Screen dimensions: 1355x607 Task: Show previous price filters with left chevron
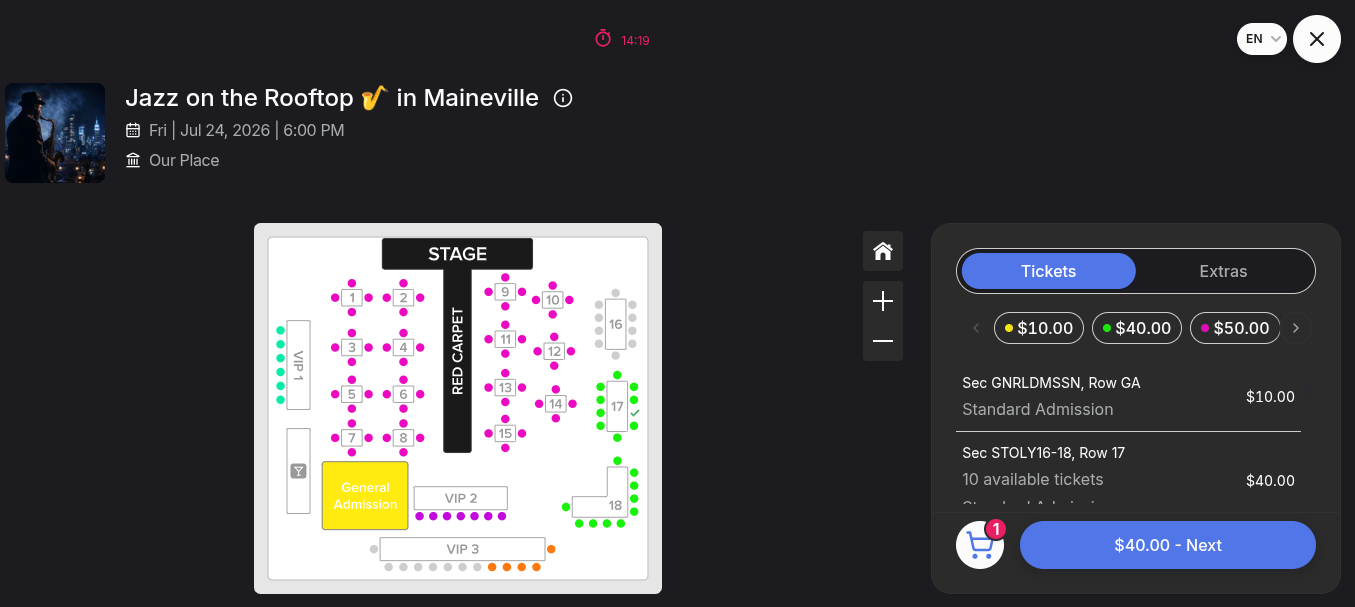[976, 328]
